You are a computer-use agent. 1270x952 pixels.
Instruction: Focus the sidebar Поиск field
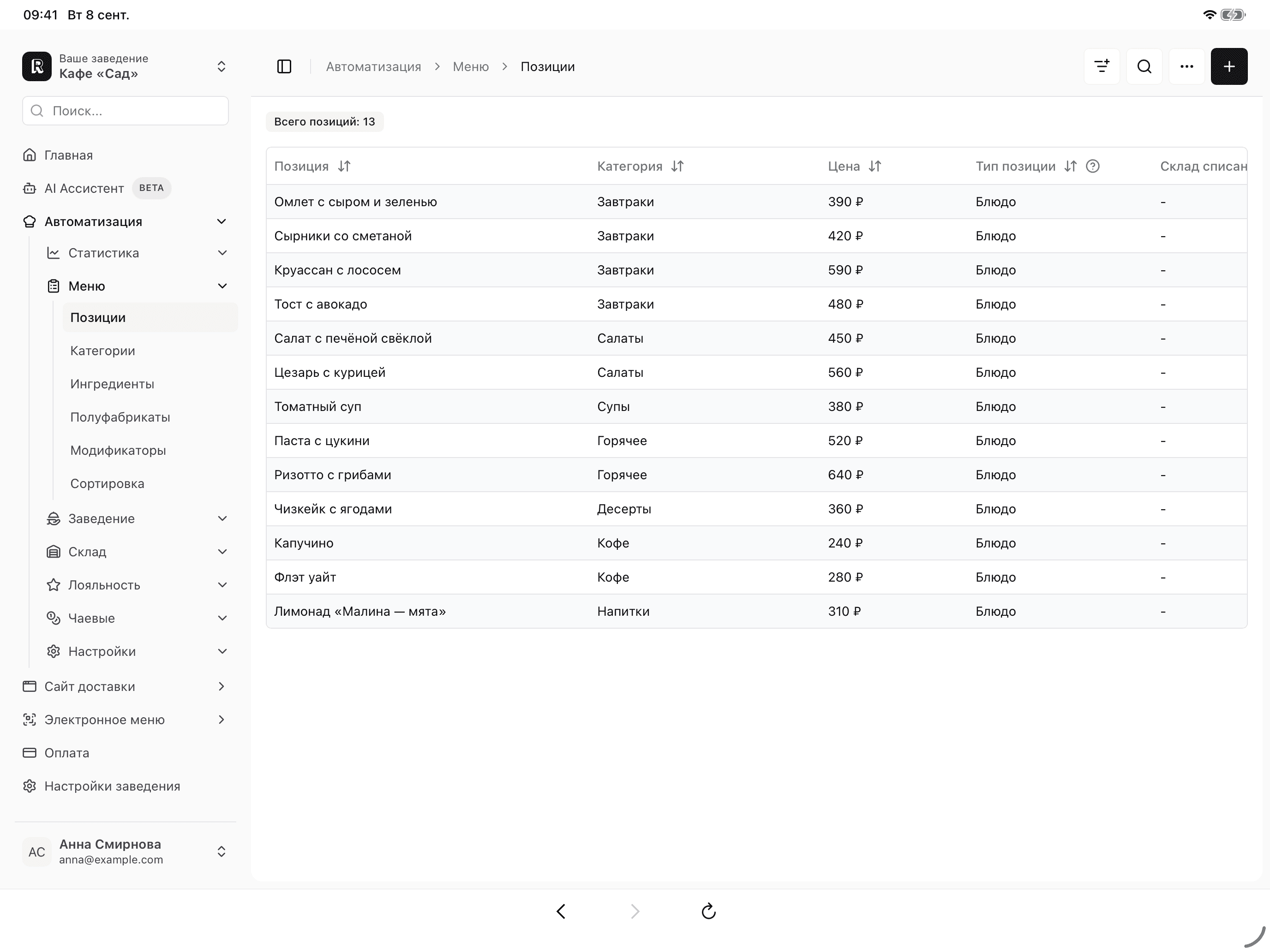[x=126, y=111]
